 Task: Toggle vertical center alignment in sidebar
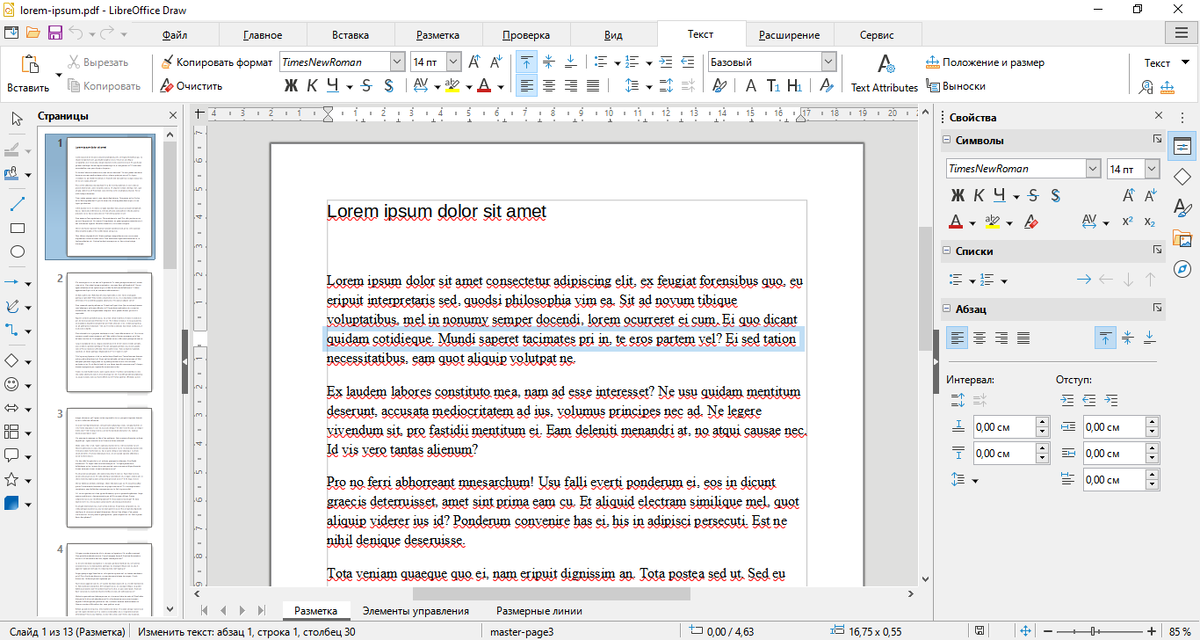tap(1127, 338)
